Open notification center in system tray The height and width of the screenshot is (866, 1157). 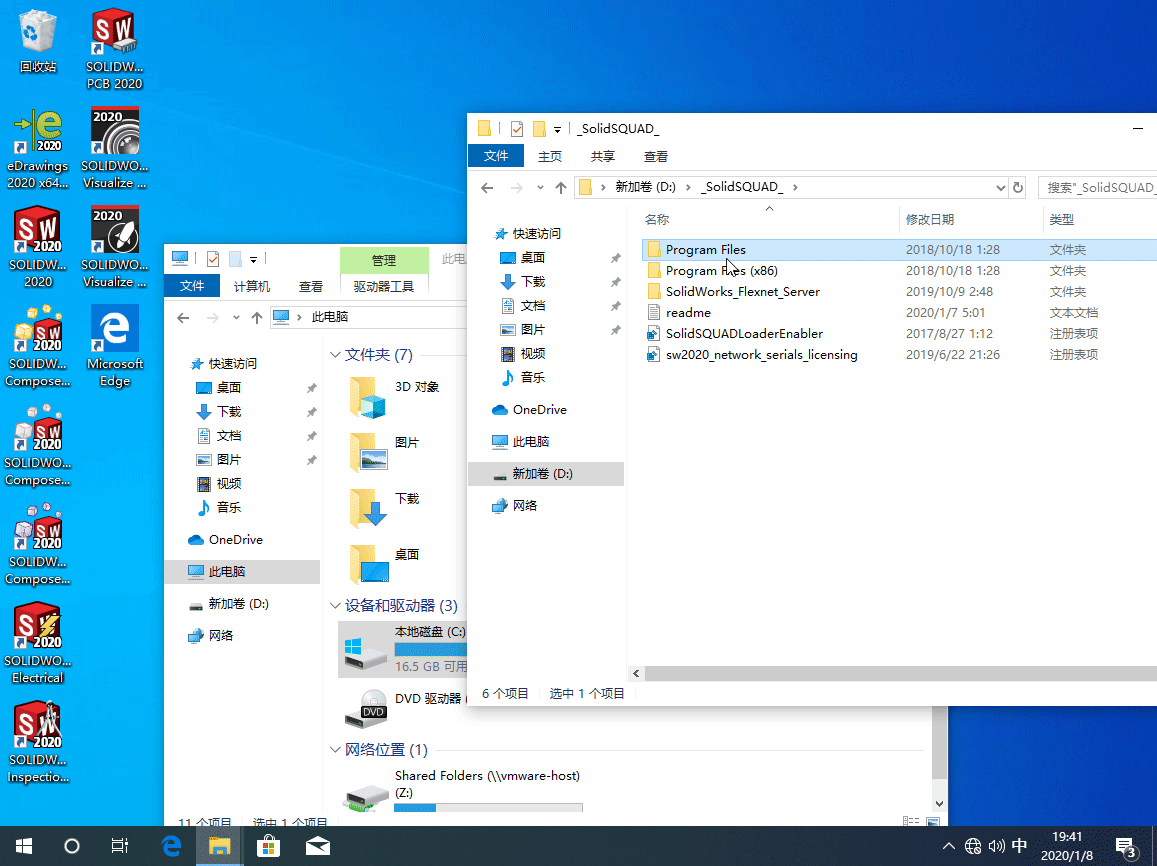(1126, 847)
